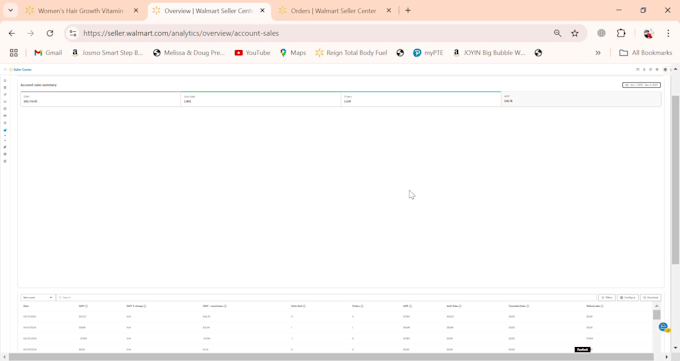Open the myPTE bookmark

(x=428, y=53)
